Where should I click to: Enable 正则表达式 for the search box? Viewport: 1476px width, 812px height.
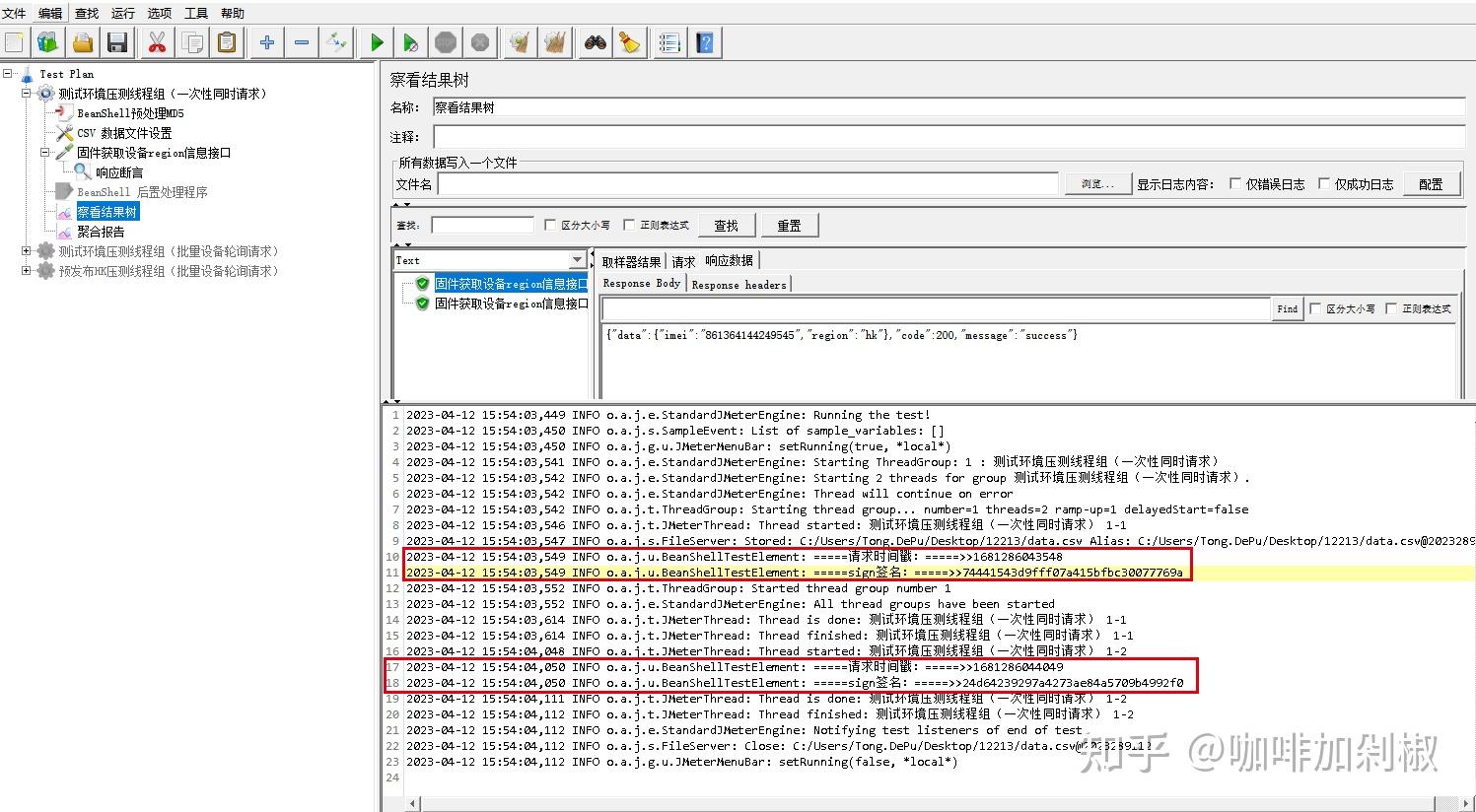pos(629,225)
